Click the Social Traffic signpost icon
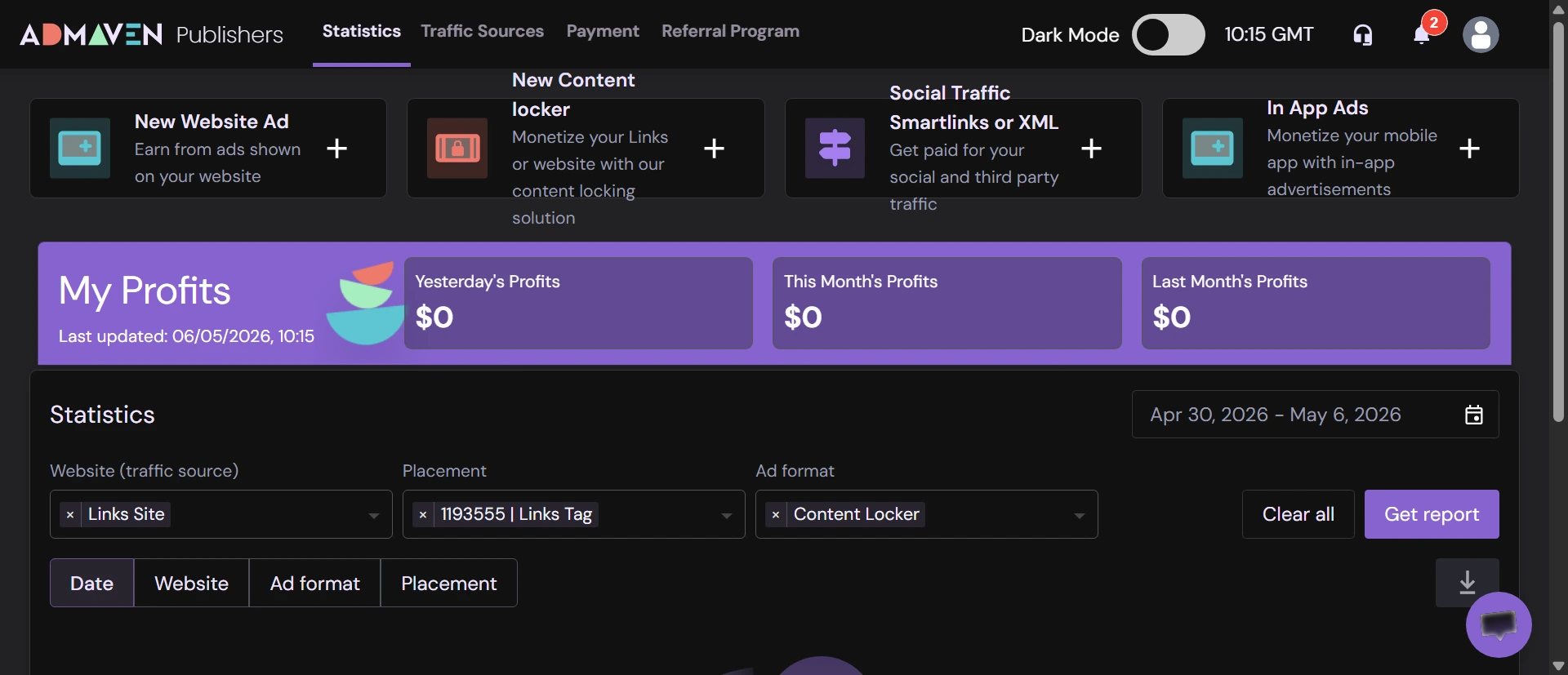1568x675 pixels. click(835, 148)
